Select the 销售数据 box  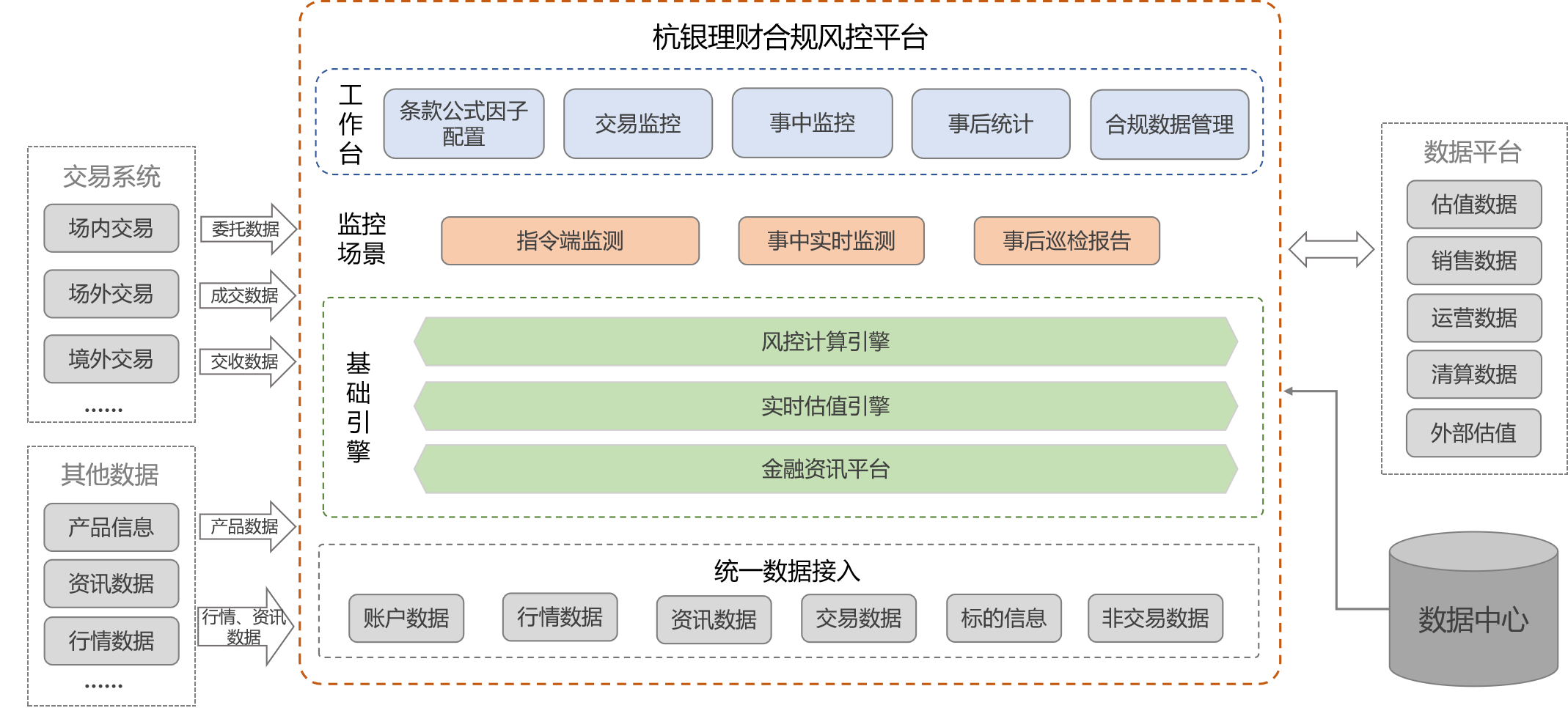[x=1474, y=261]
